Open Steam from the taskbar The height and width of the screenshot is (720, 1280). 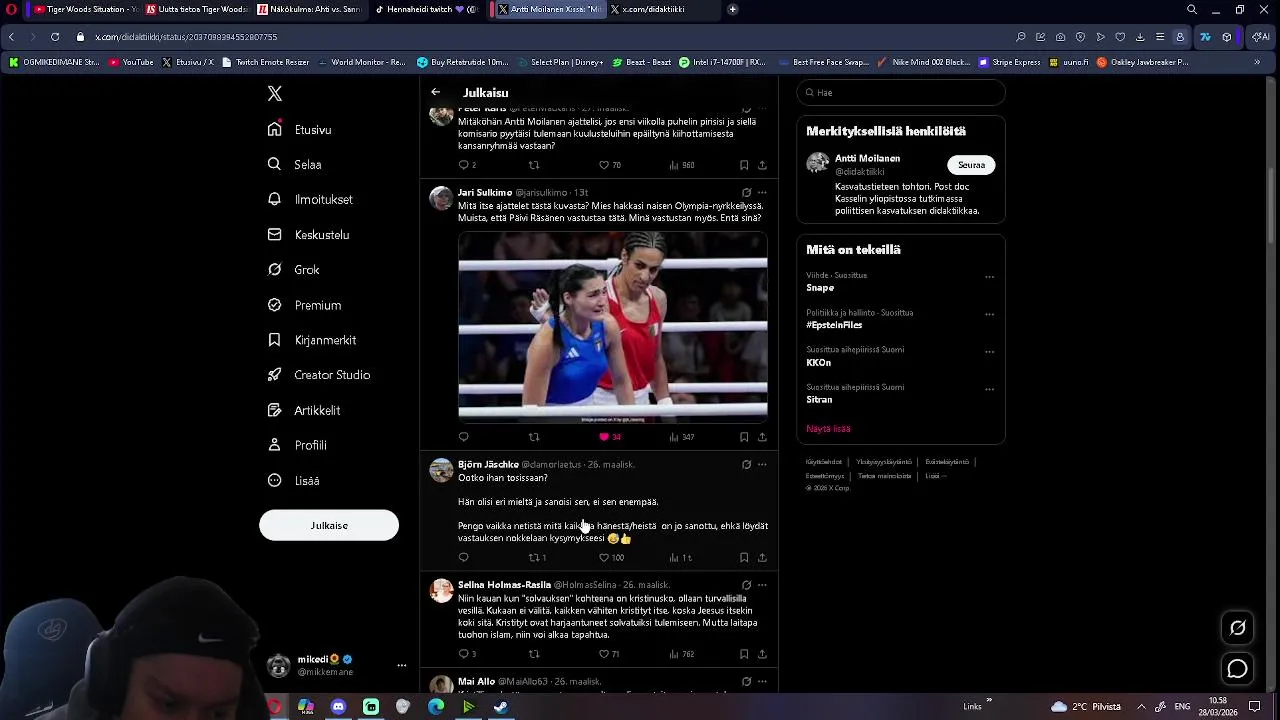pos(501,707)
